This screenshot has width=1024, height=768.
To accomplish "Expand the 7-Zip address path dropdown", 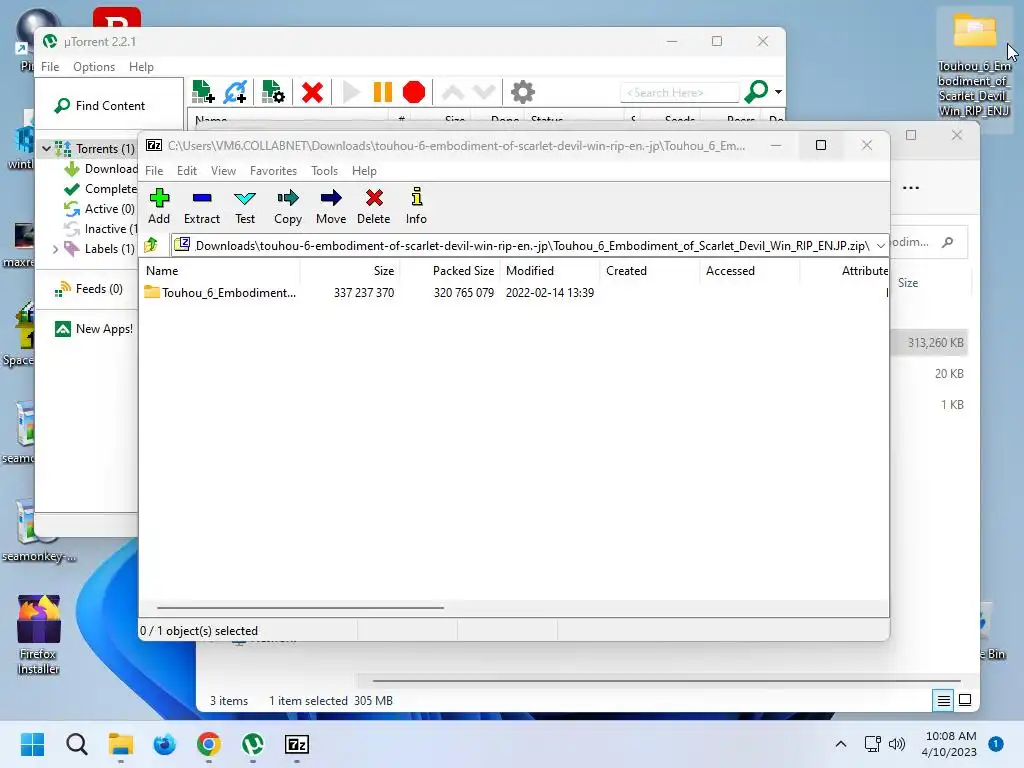I will click(x=880, y=246).
